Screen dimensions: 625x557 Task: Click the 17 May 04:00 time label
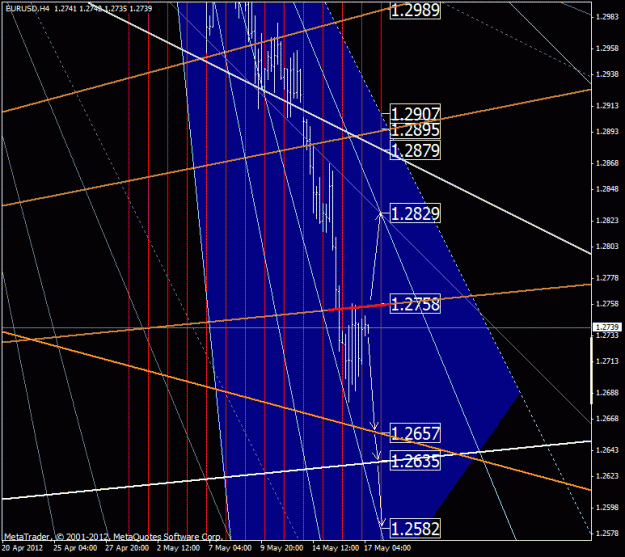(387, 548)
